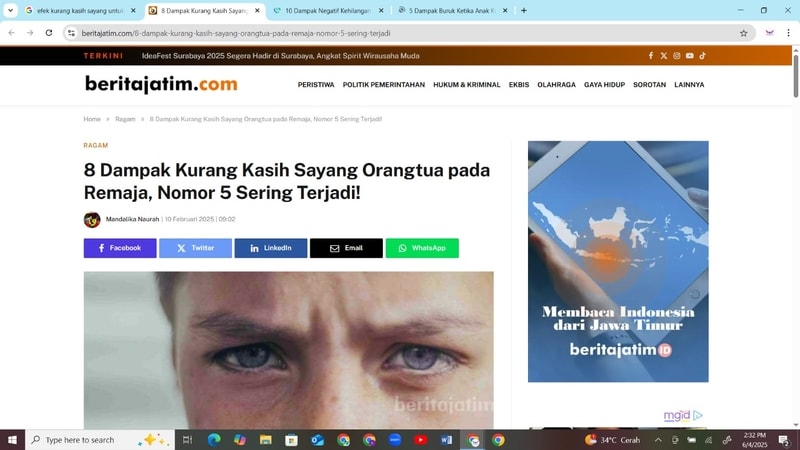This screenshot has height=450, width=800.
Task: Open Outlook from taskbar
Action: 317,440
